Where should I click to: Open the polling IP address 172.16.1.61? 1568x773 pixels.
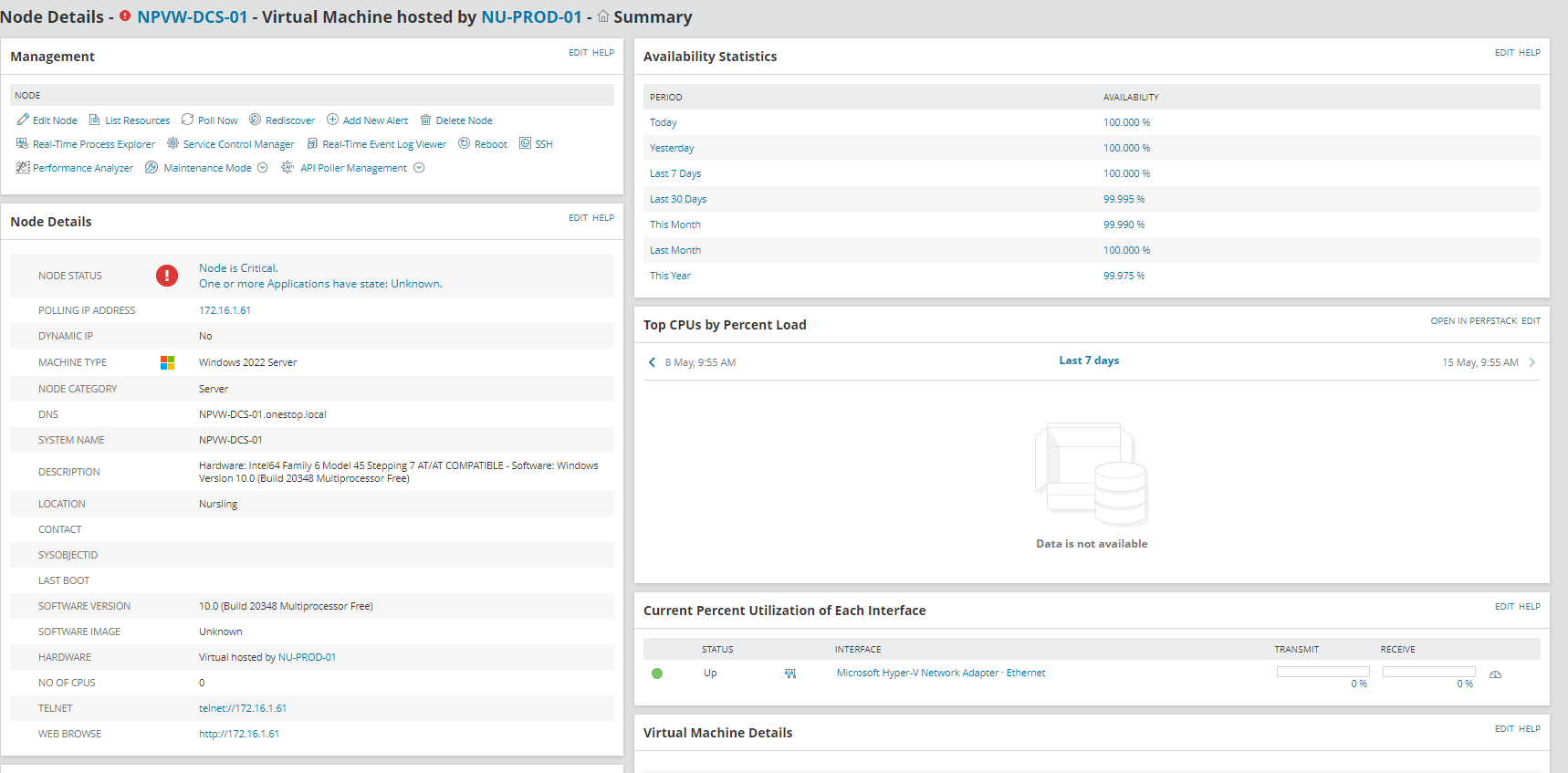(225, 310)
